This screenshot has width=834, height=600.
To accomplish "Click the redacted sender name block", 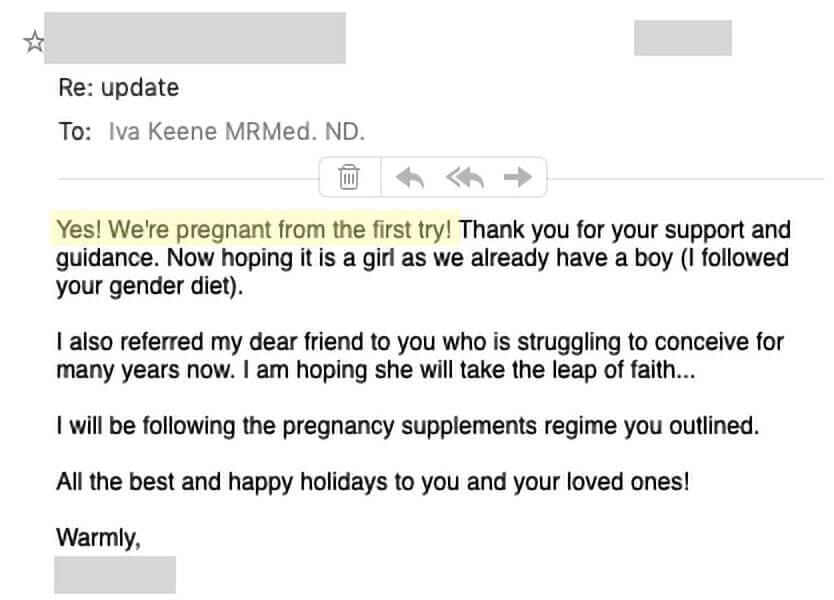I will point(195,38).
